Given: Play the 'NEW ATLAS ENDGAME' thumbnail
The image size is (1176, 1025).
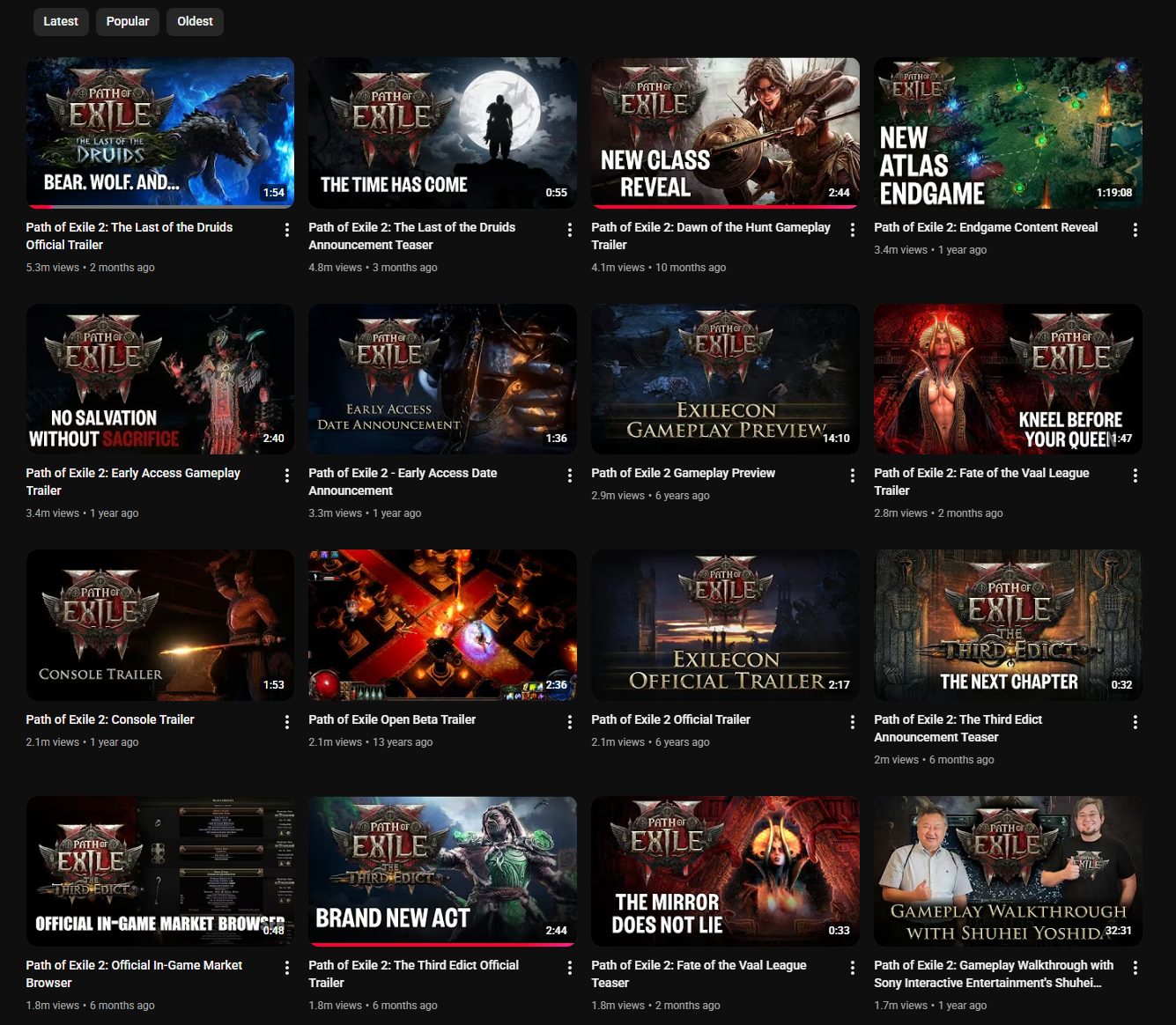Looking at the screenshot, I should pos(1008,133).
